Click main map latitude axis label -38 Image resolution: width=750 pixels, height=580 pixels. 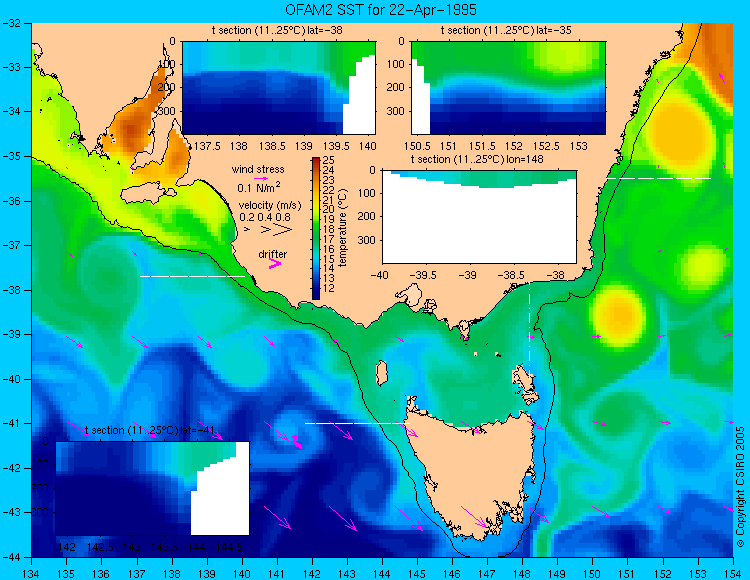tap(11, 290)
